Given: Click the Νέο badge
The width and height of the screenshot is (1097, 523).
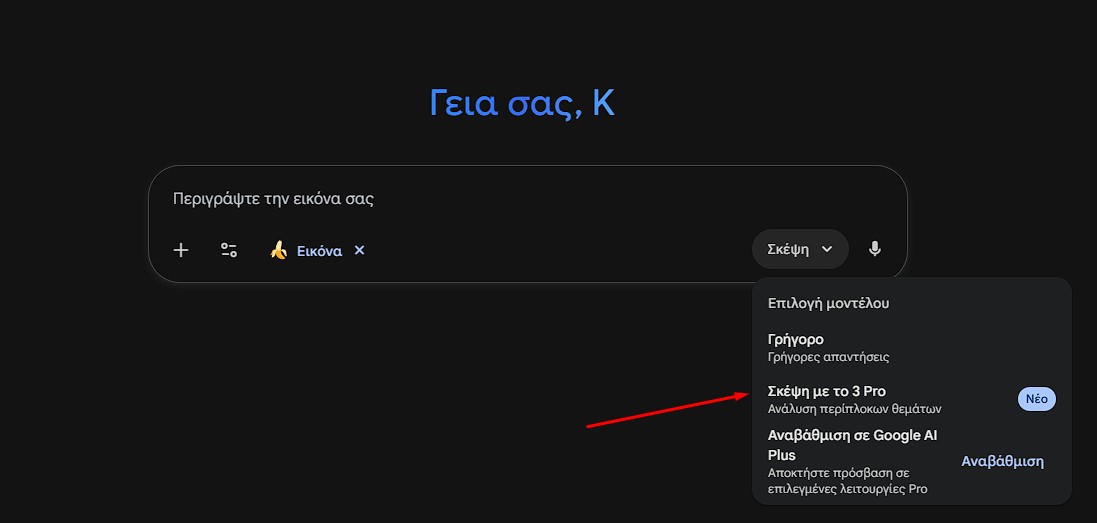Looking at the screenshot, I should [1037, 399].
